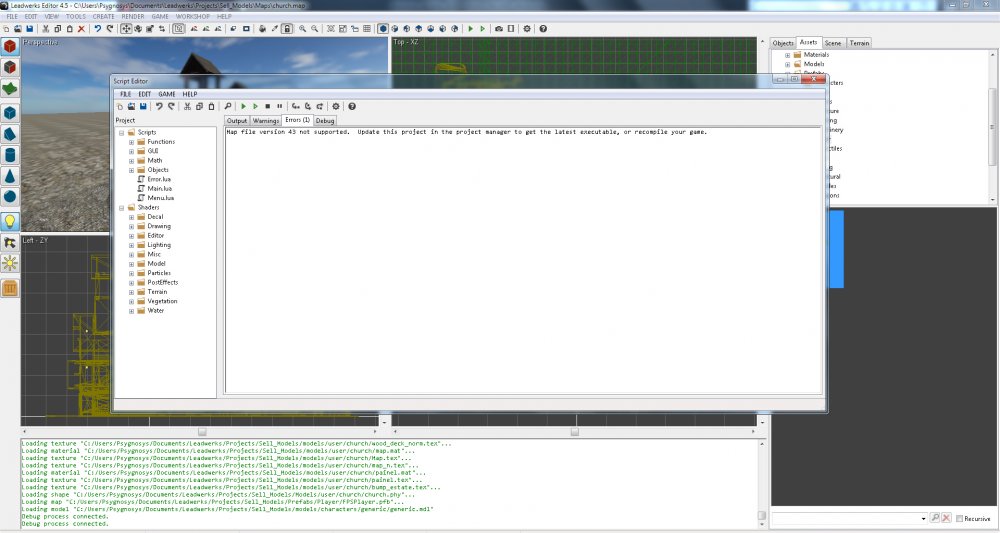Open Error.lua script file

click(x=159, y=179)
